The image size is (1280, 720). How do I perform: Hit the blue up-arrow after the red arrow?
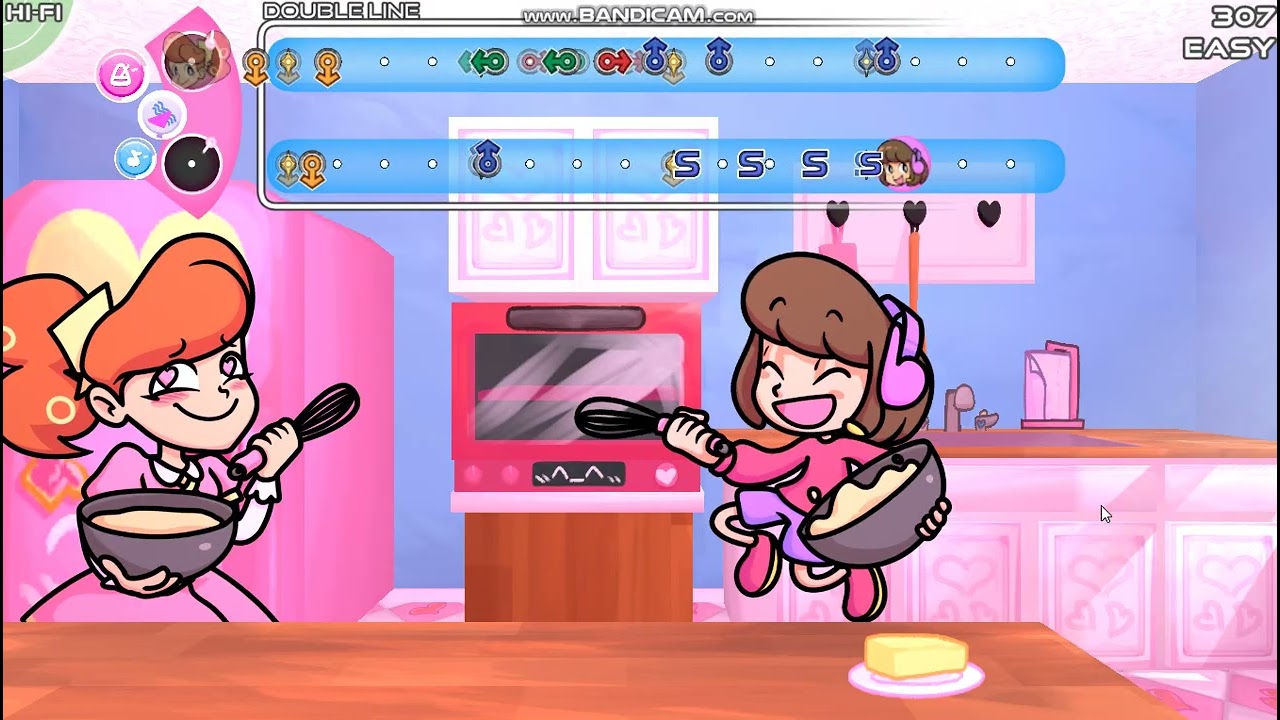click(x=654, y=56)
